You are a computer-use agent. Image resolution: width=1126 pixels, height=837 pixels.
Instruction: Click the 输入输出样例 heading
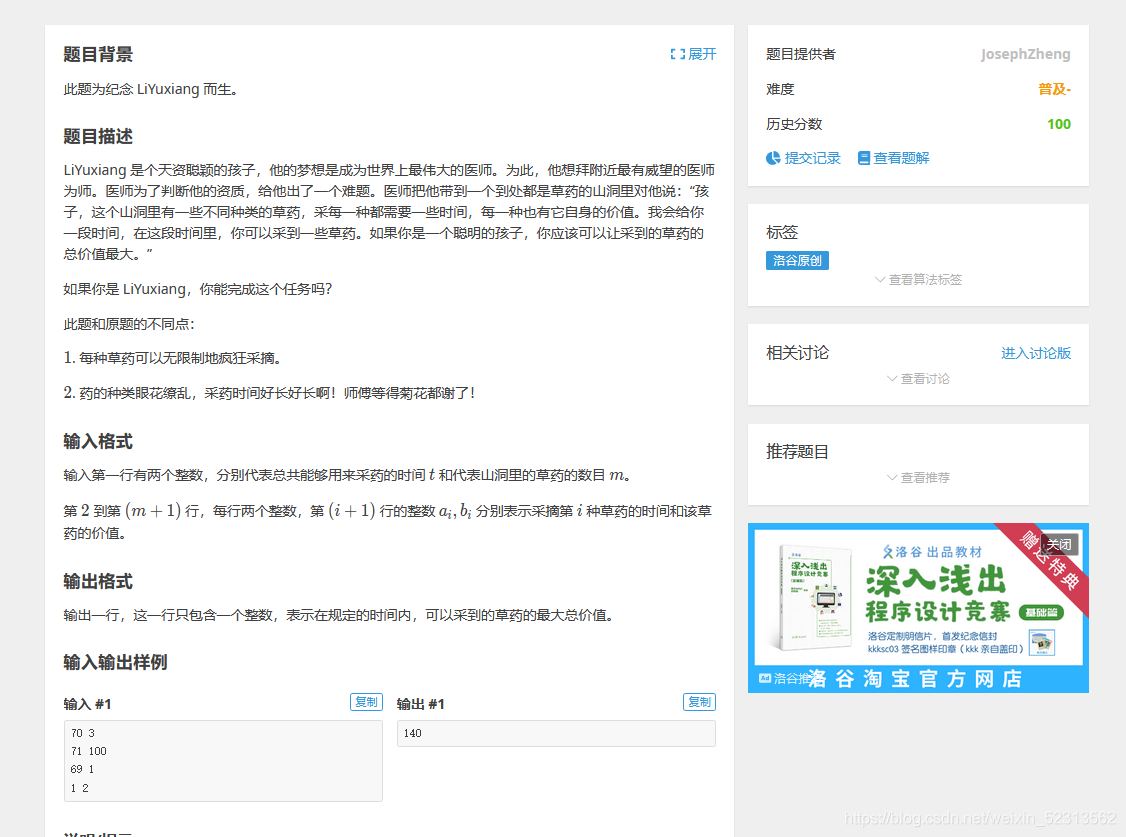click(116, 662)
